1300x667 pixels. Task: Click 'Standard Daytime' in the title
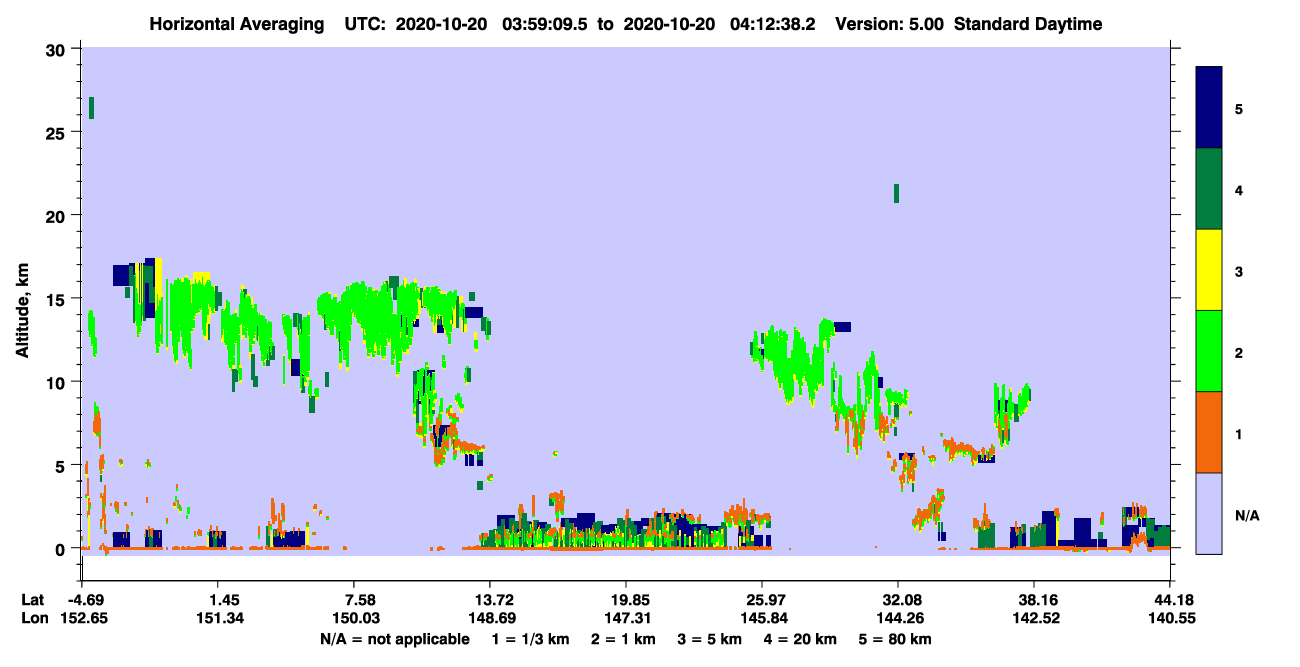point(1028,24)
